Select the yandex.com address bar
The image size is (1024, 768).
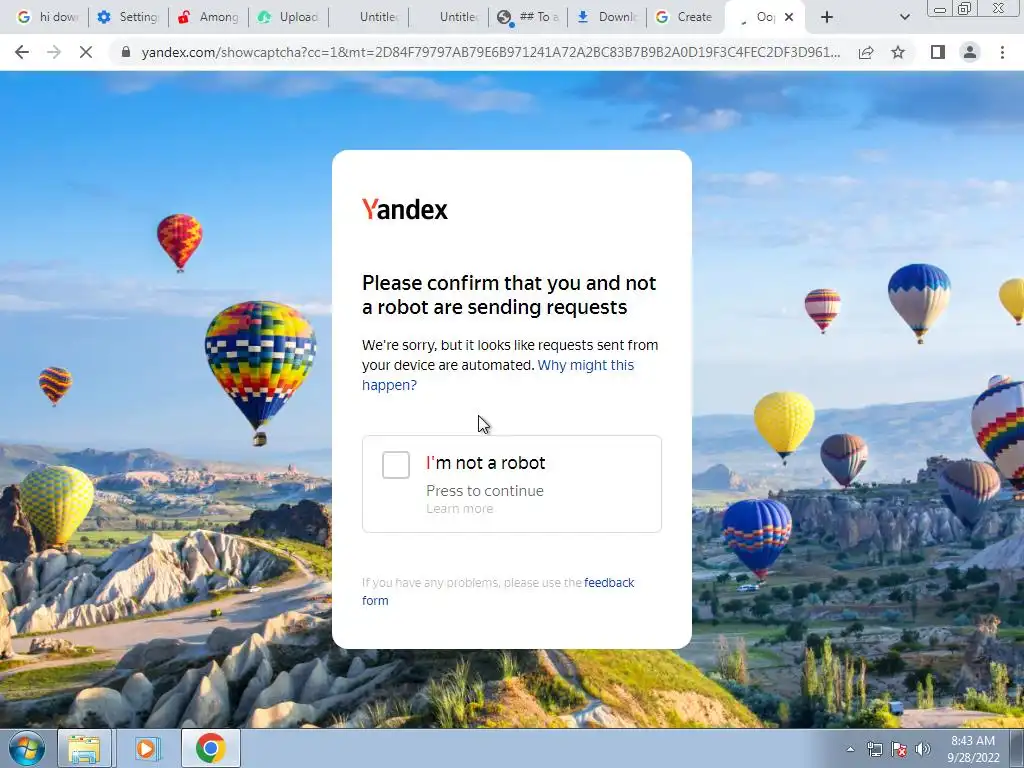[x=490, y=52]
